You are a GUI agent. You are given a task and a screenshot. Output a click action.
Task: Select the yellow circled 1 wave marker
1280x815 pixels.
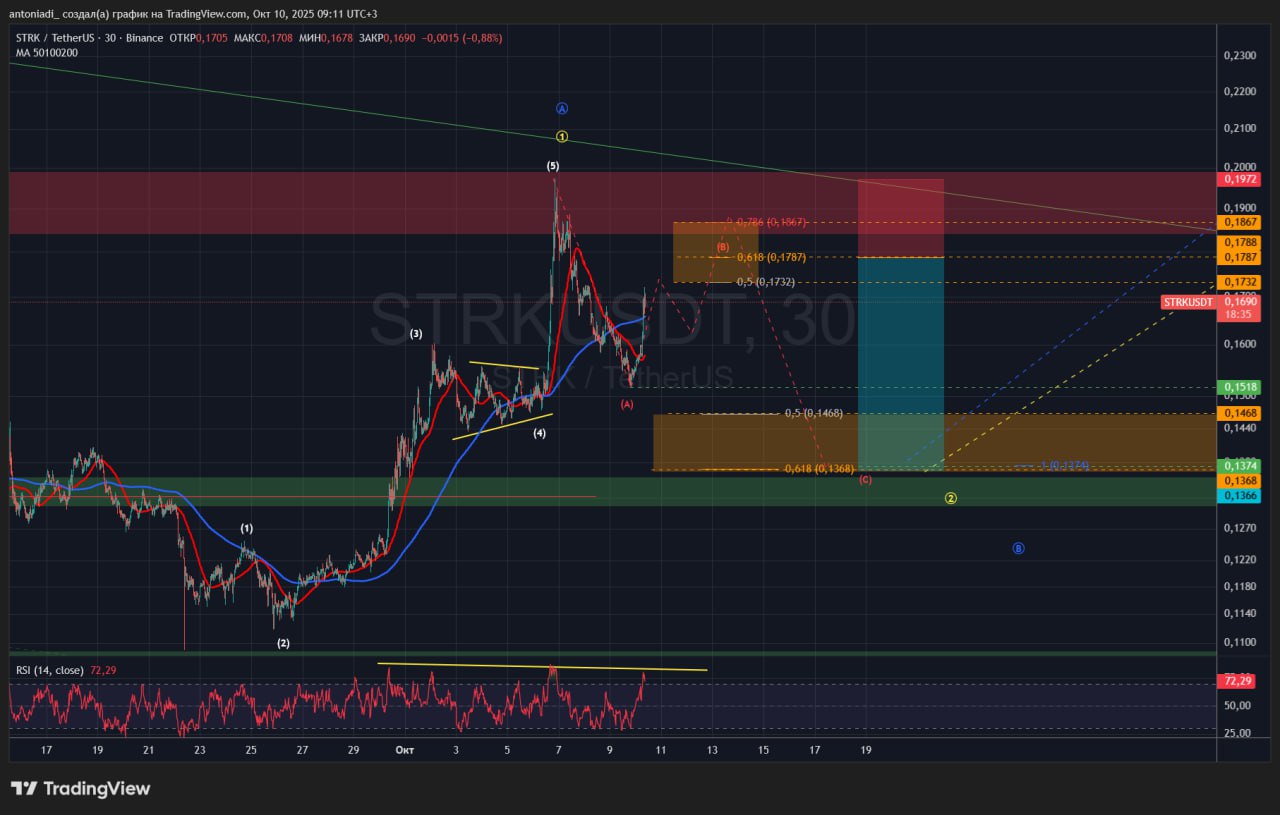point(562,136)
